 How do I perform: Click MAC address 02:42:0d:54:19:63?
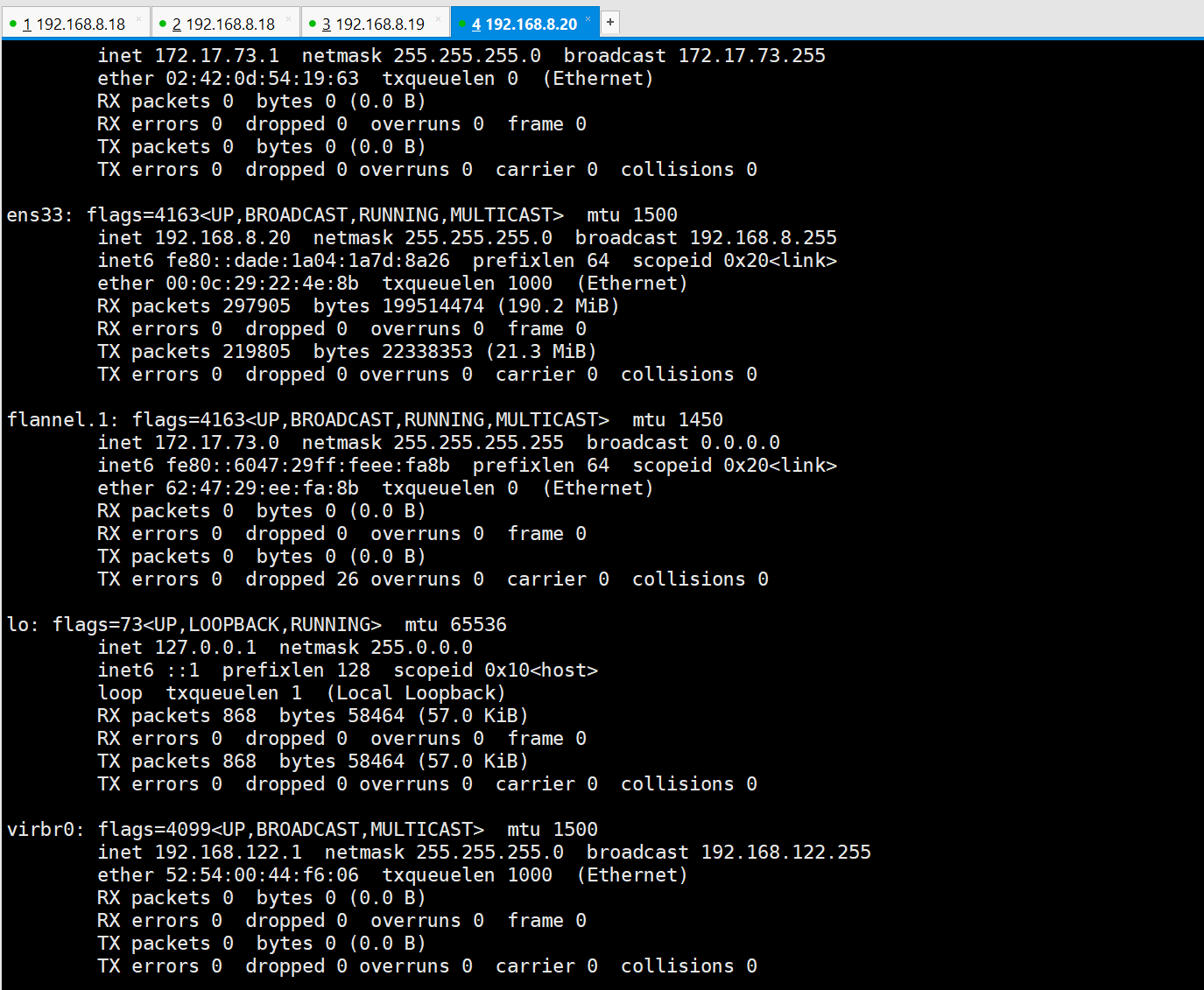(x=263, y=79)
